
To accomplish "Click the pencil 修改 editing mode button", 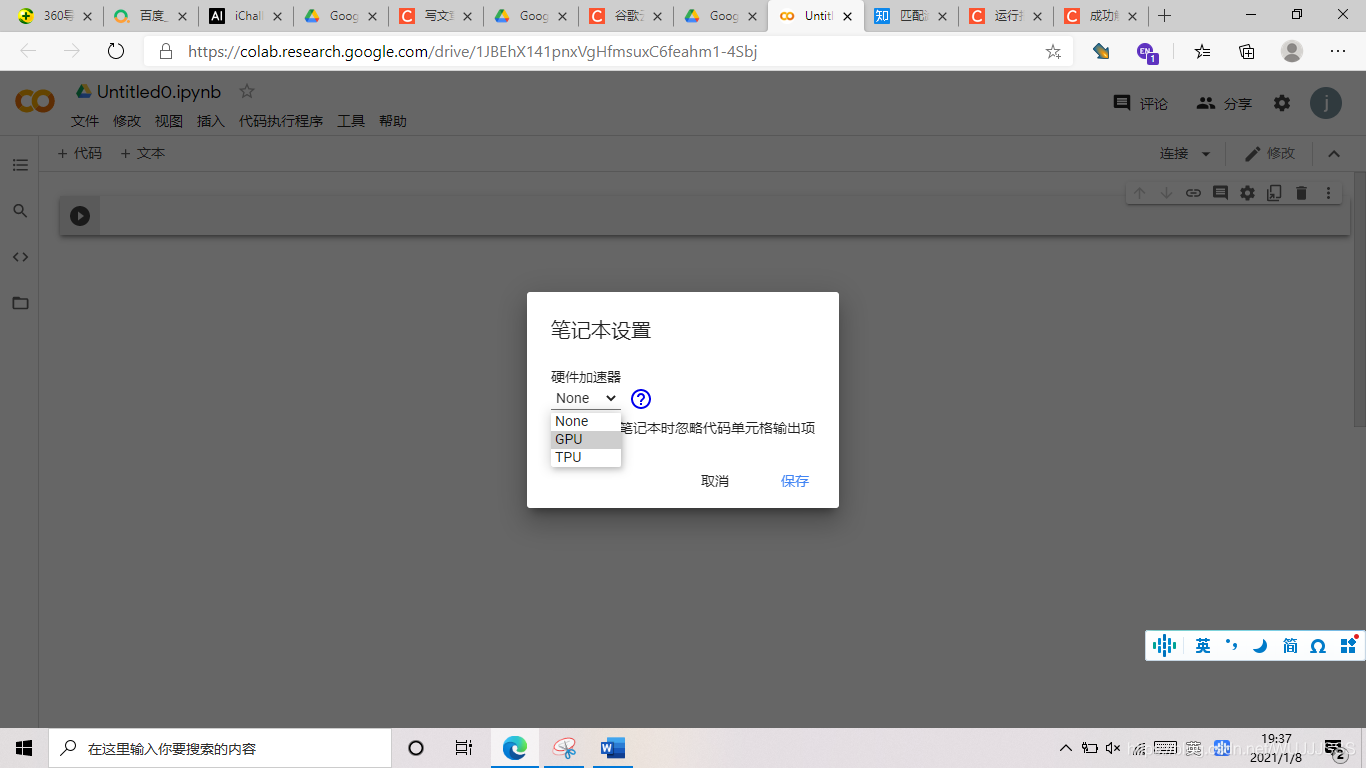I will coord(1270,154).
